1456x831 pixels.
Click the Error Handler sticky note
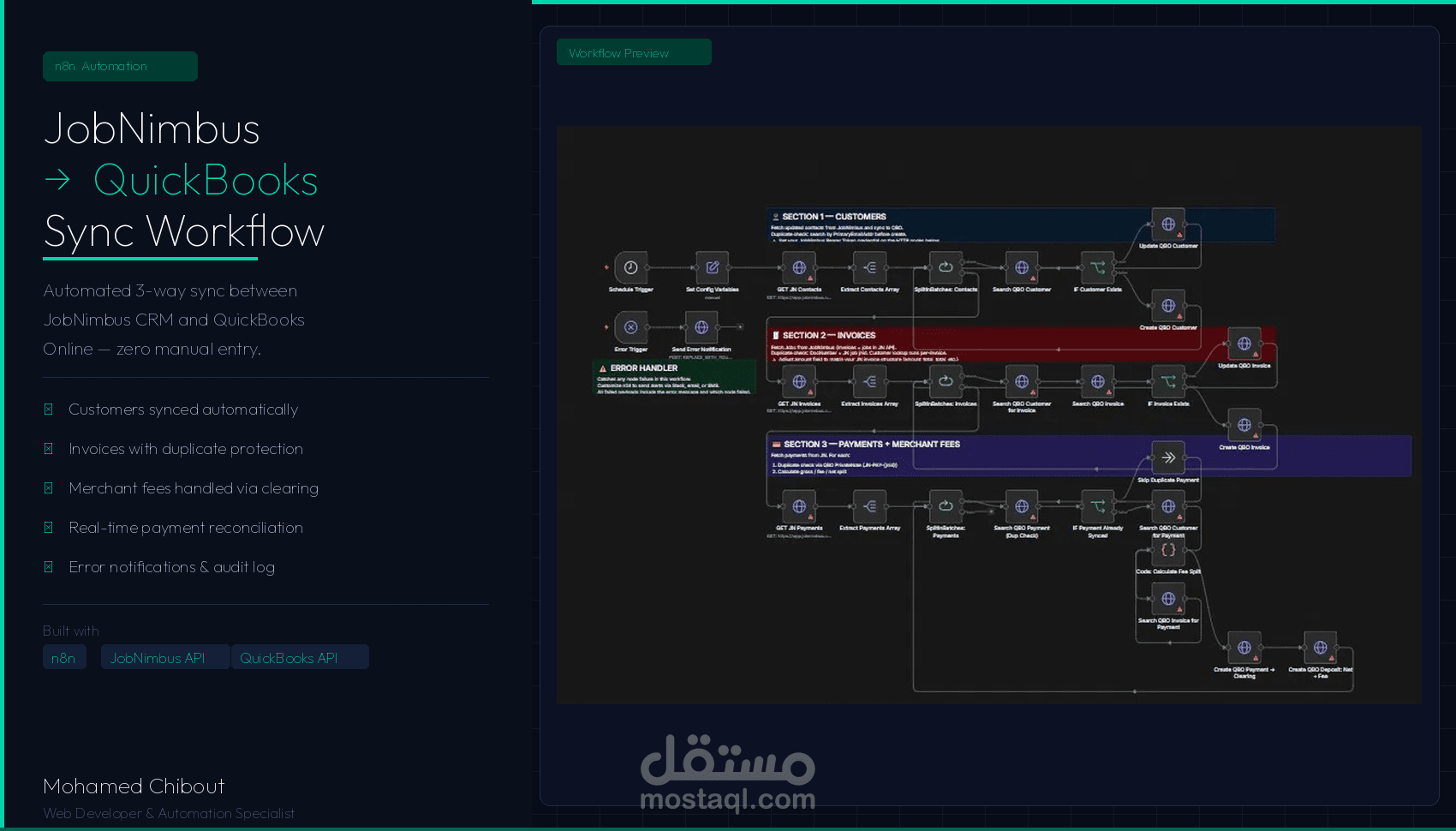674,378
